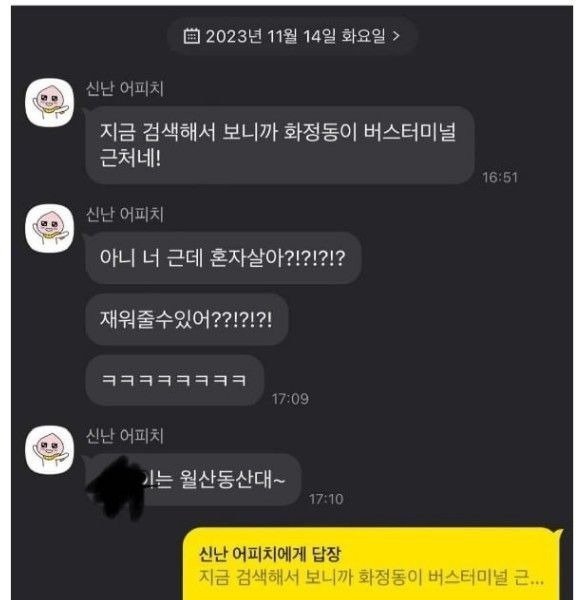Tap sender name above 아니 너 근데 message
This screenshot has height=600, width=581.
[125, 214]
